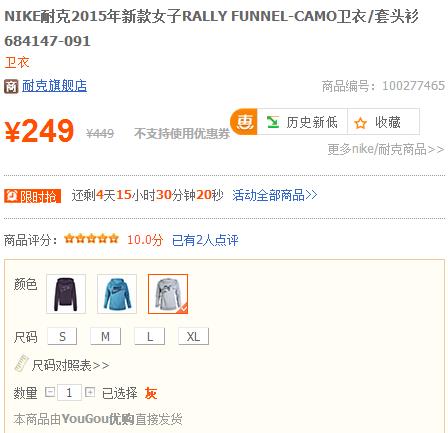448x433 pixels.
Task: Open 活动全部商品>> link
Action: tap(275, 195)
